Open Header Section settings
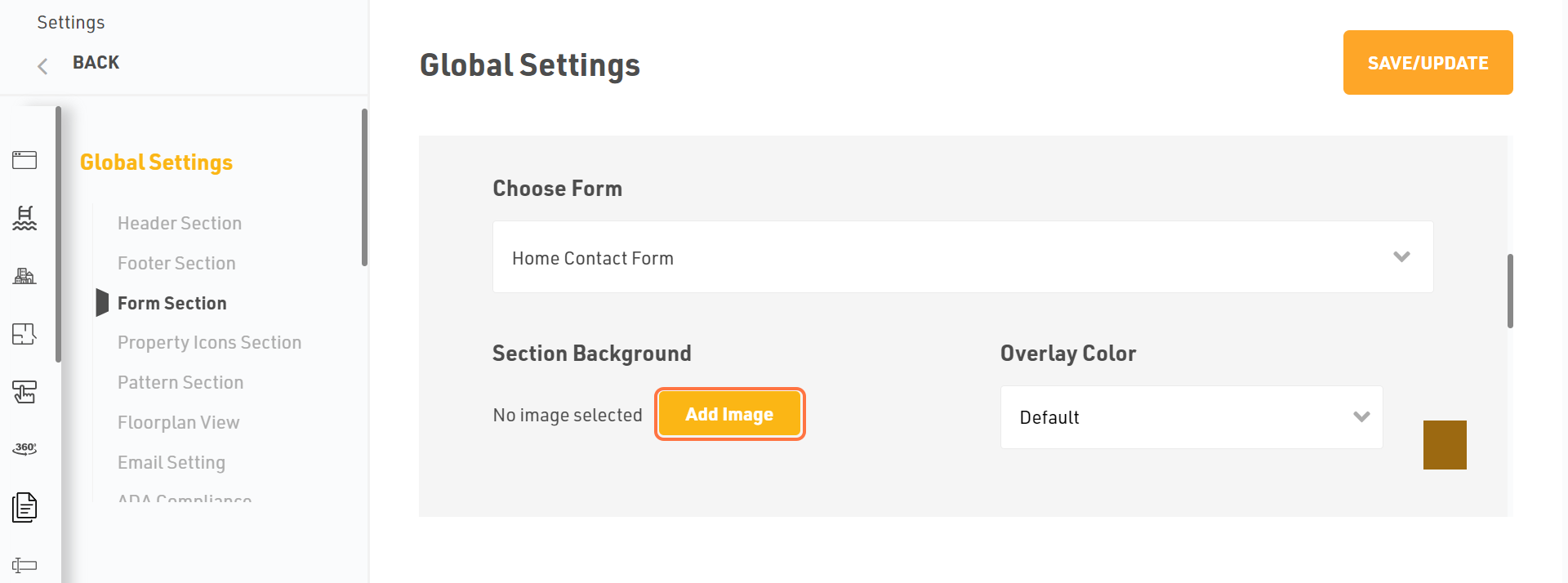The height and width of the screenshot is (583, 1568). (180, 223)
